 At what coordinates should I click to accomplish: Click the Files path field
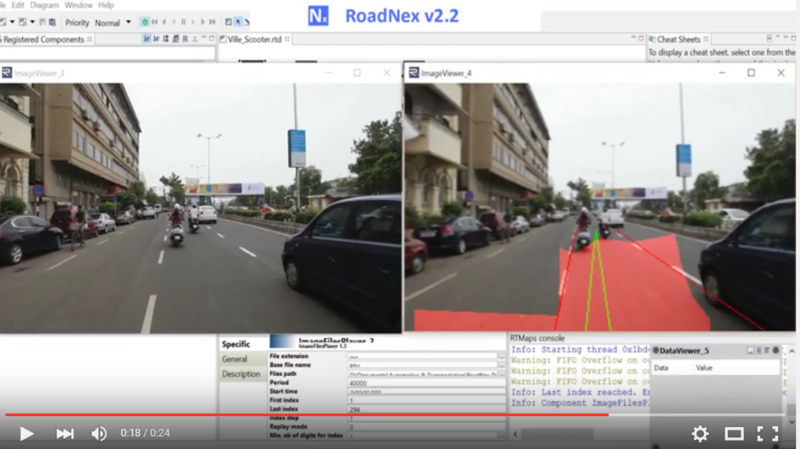pyautogui.click(x=422, y=374)
